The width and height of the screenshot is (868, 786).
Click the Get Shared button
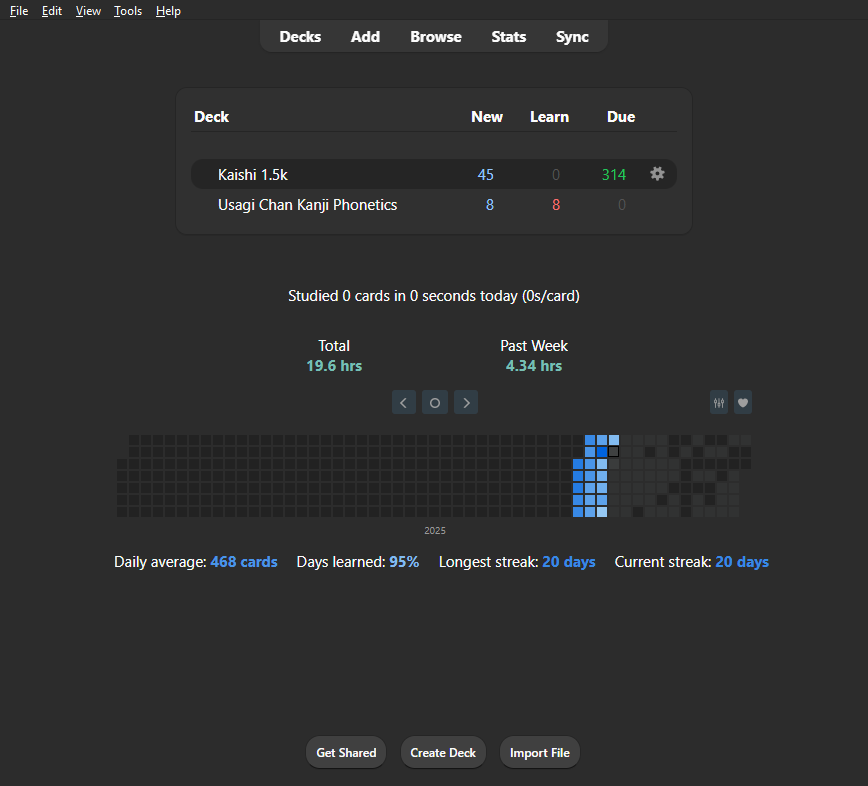346,752
